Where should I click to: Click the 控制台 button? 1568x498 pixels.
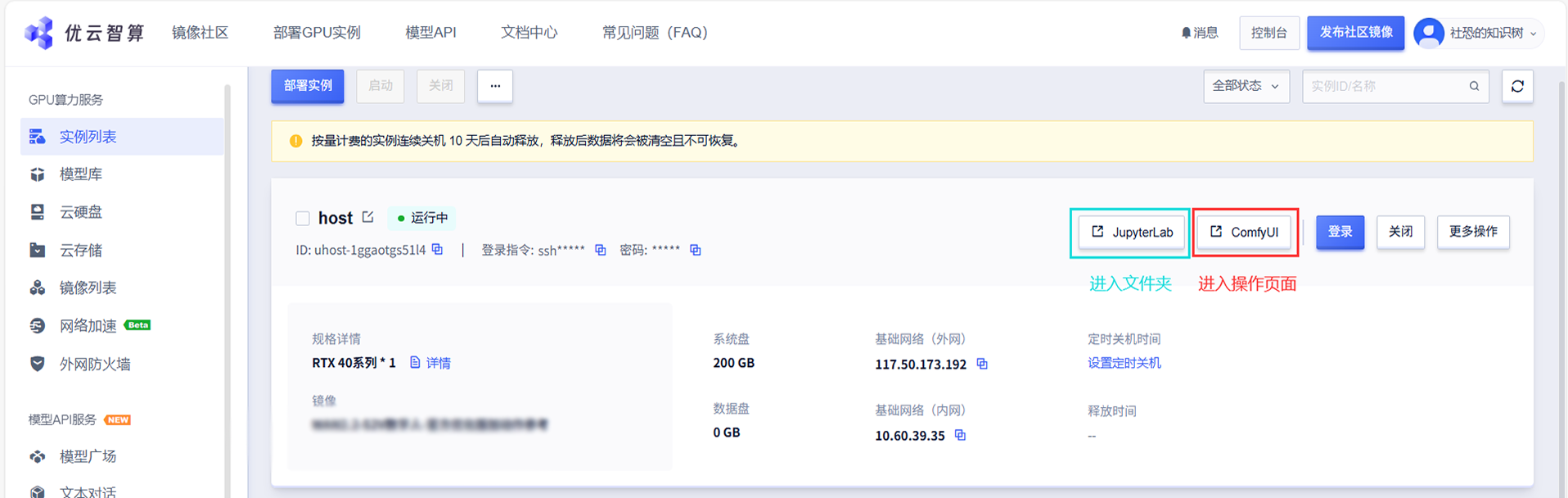(1269, 33)
